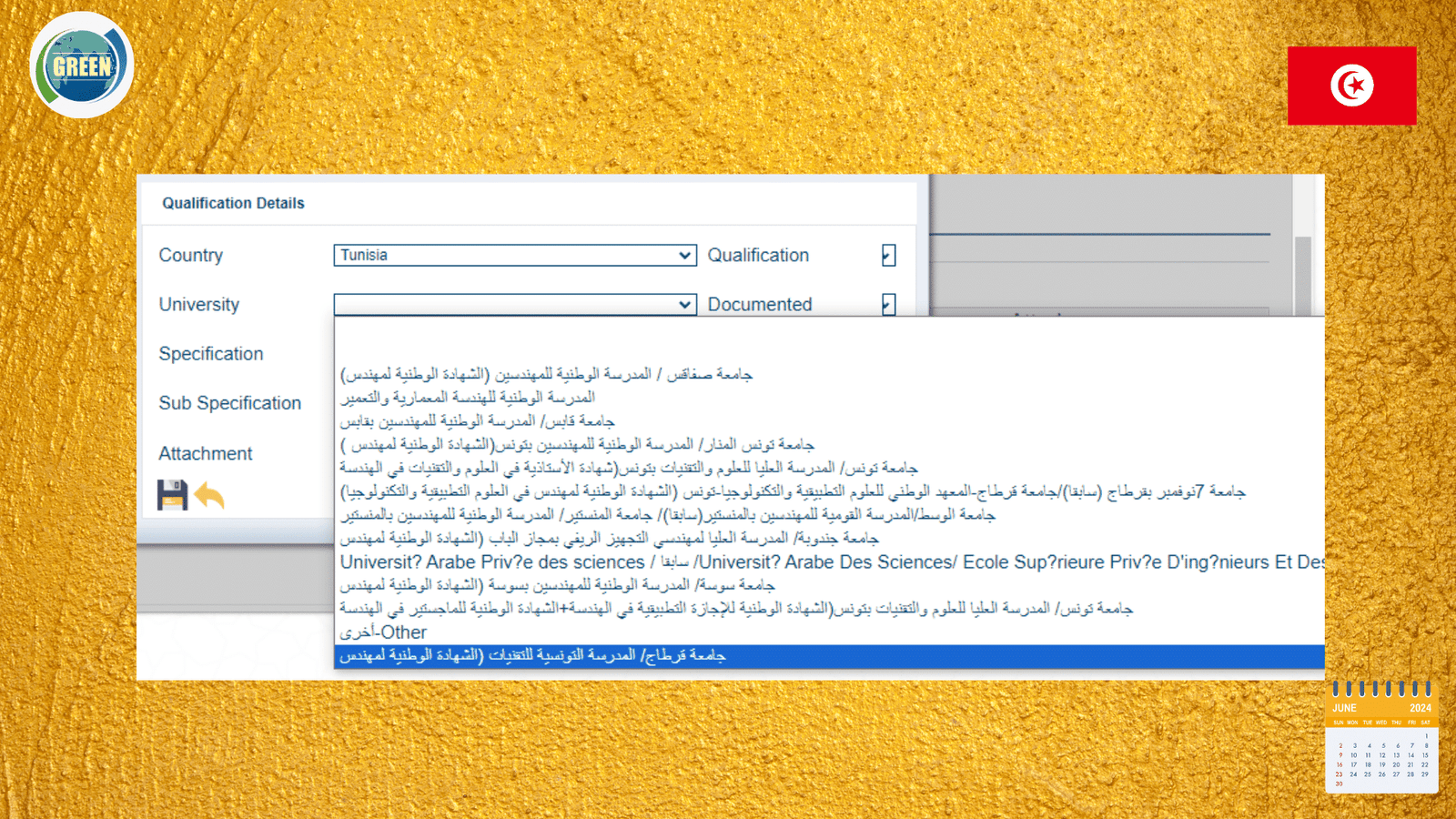Click the vertical scrollbar in right panel
Screen dimensions: 1456x819
point(1303,273)
